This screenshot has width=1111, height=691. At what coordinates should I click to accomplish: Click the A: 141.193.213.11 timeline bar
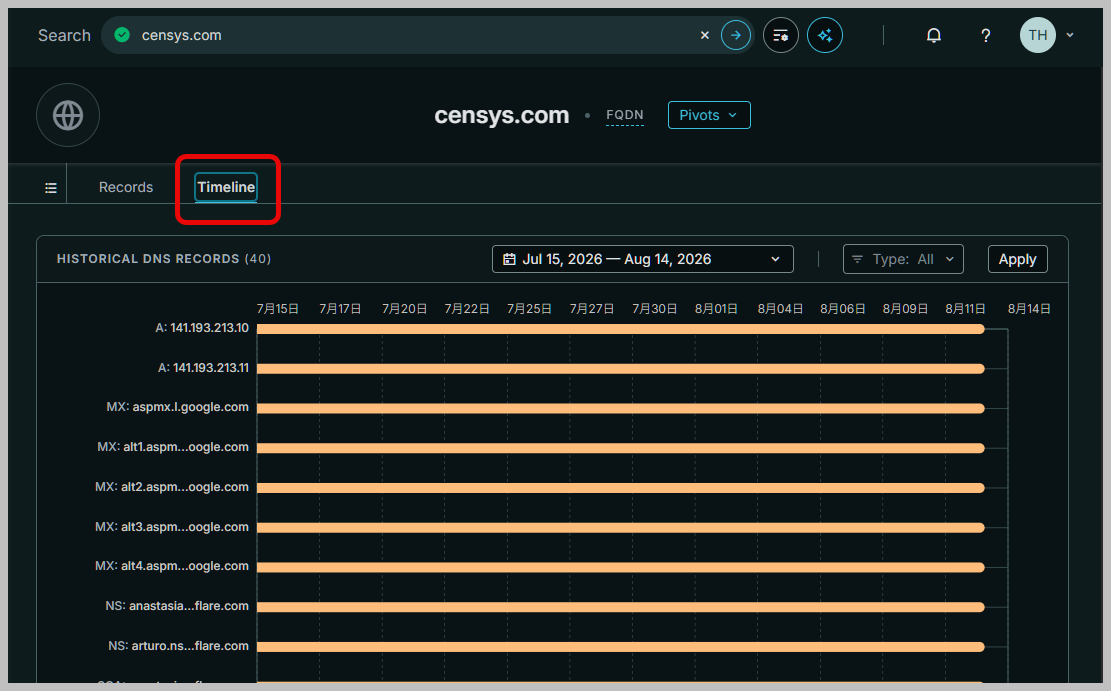(x=621, y=369)
